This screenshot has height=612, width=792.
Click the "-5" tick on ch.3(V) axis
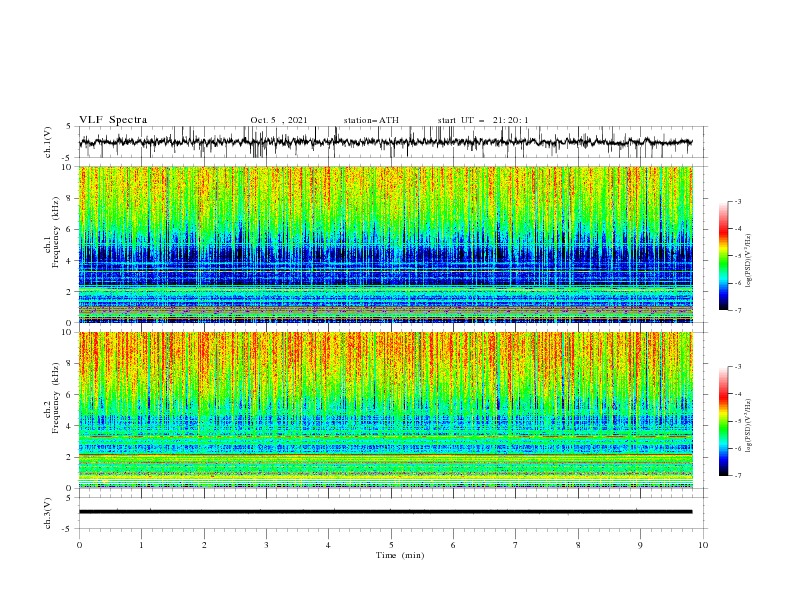coord(68,529)
